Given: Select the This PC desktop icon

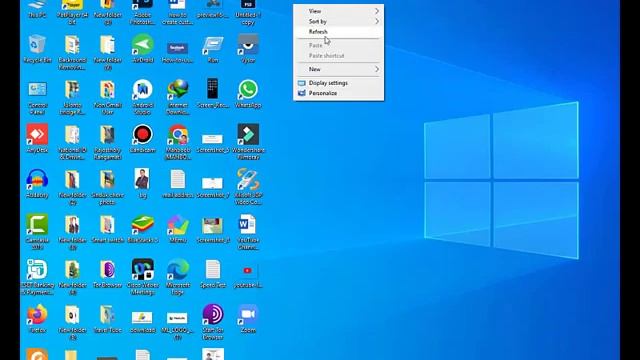Looking at the screenshot, I should pos(37,9).
